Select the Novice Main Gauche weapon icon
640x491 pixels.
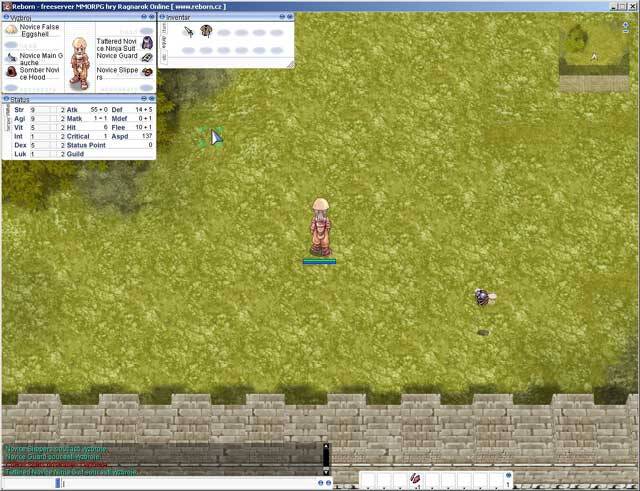[11, 58]
